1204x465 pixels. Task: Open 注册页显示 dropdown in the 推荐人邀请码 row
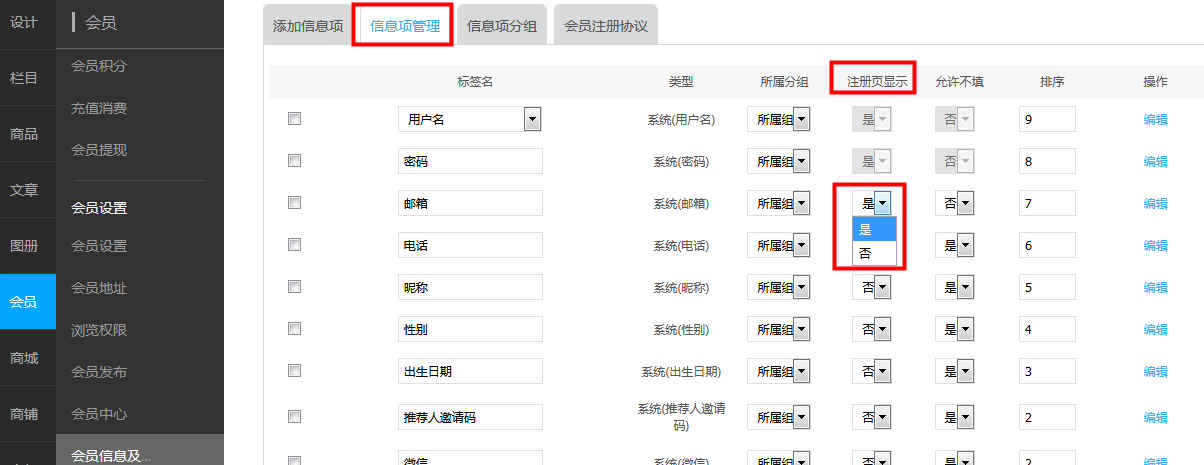871,417
